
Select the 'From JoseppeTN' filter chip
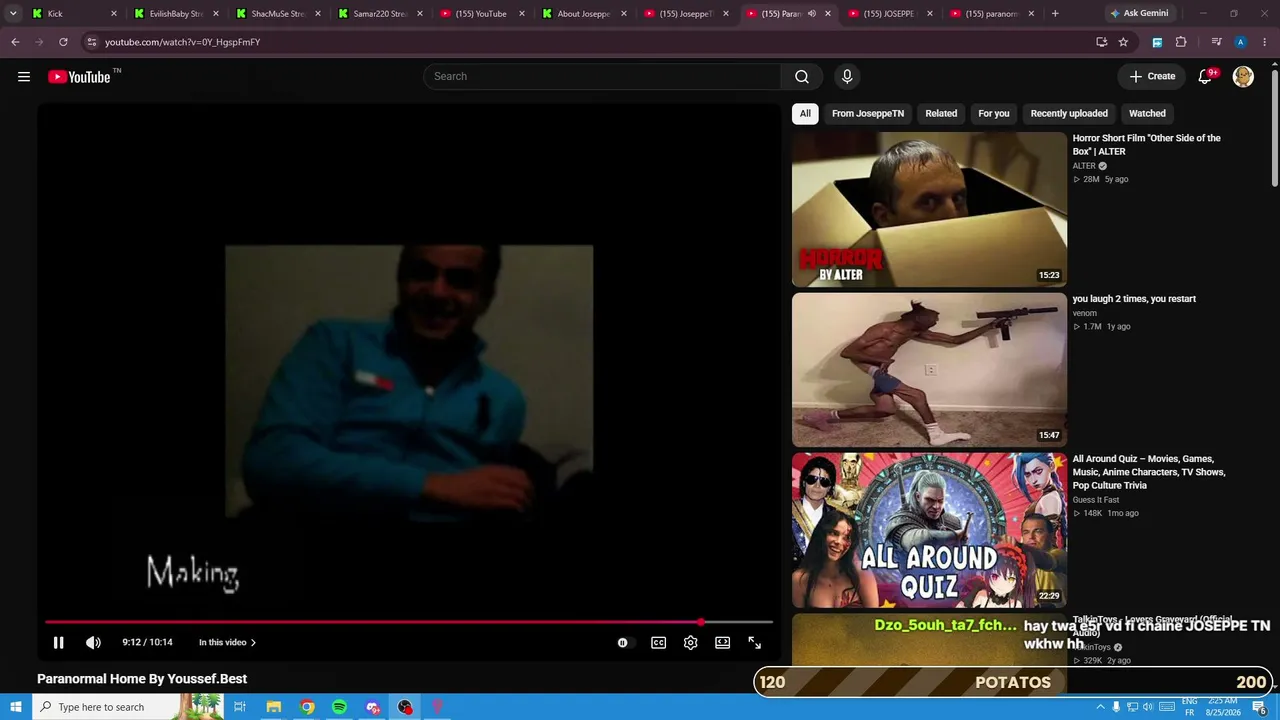[868, 114]
